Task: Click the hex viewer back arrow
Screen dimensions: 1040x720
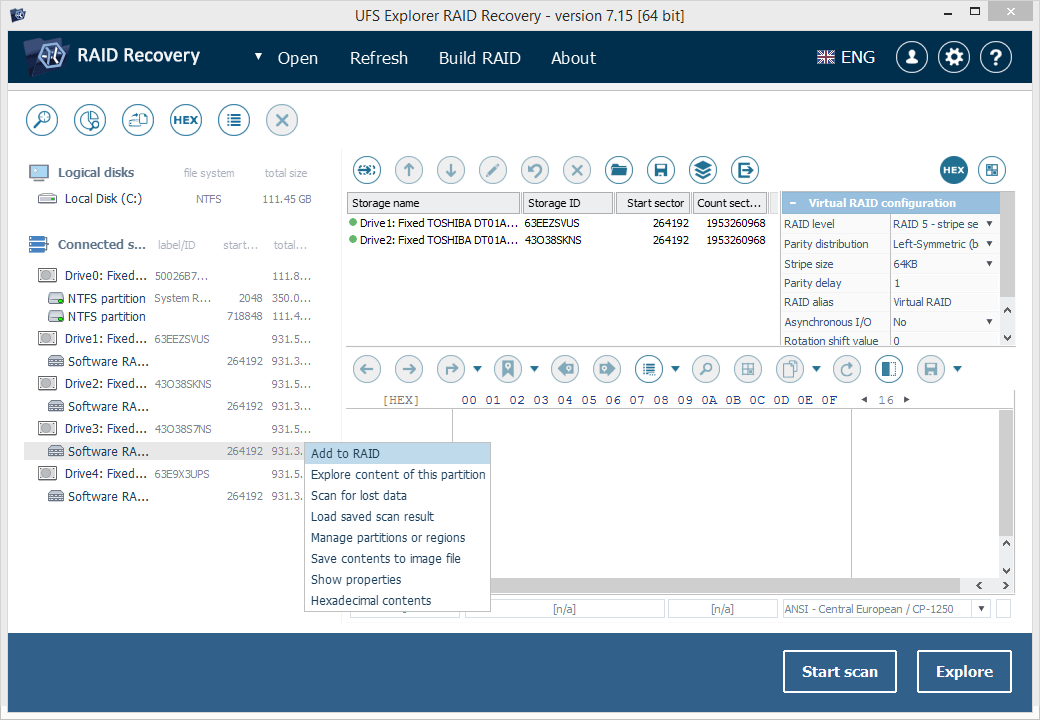Action: tap(367, 369)
